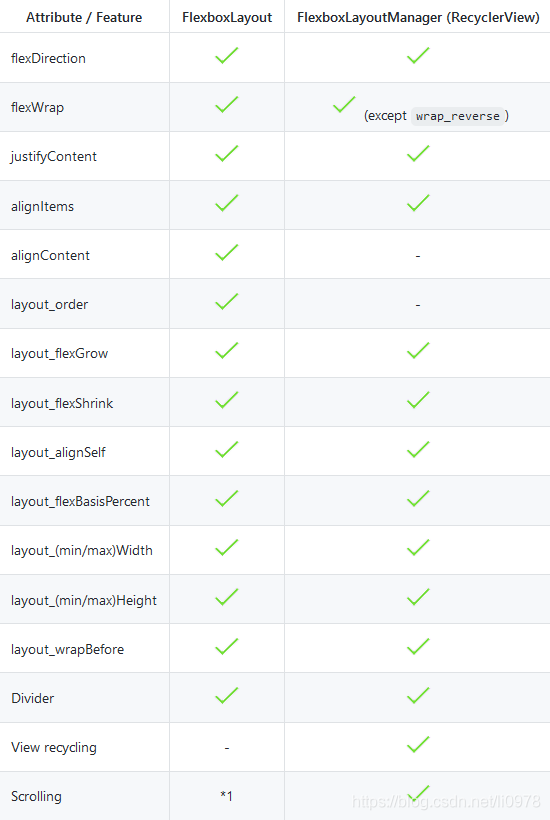Viewport: 550px width, 820px height.
Task: Click the layout_flexBasisPercent attribute label
Action: (81, 502)
